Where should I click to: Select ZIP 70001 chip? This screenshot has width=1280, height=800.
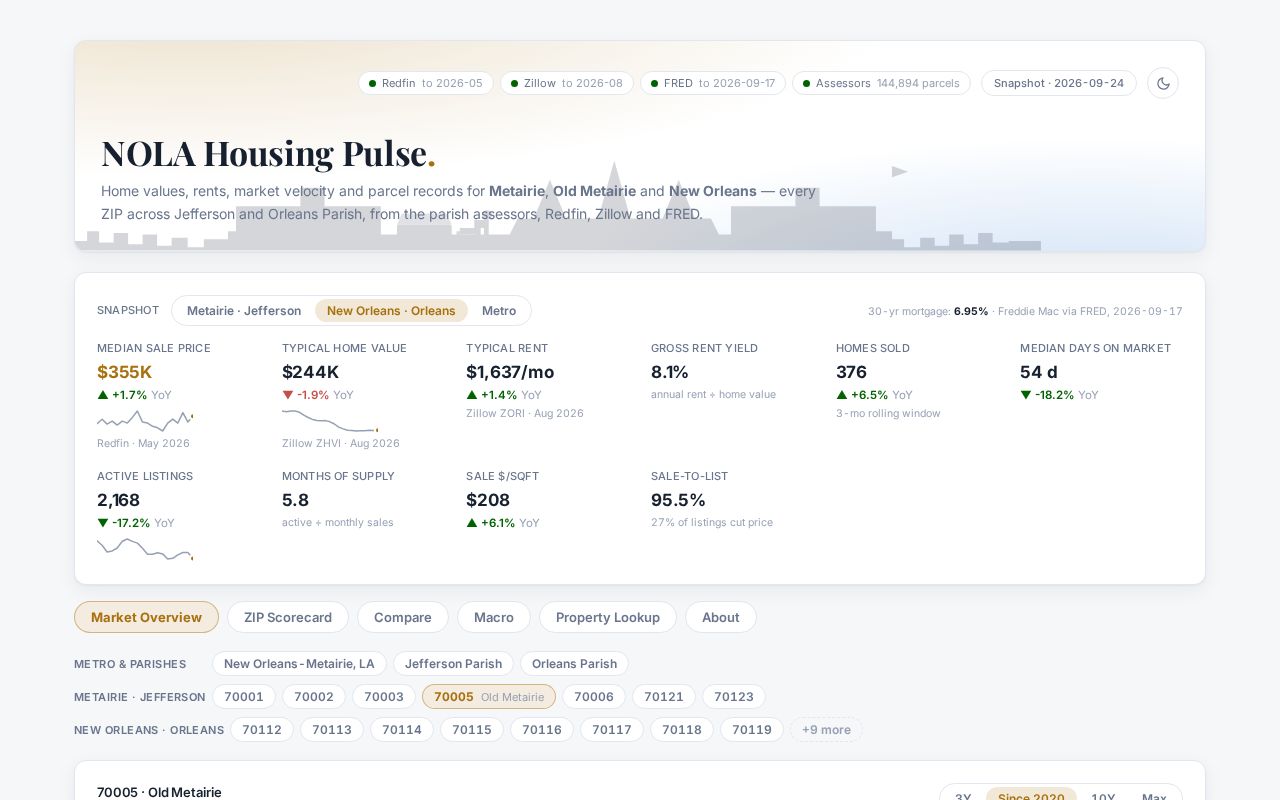pos(244,697)
